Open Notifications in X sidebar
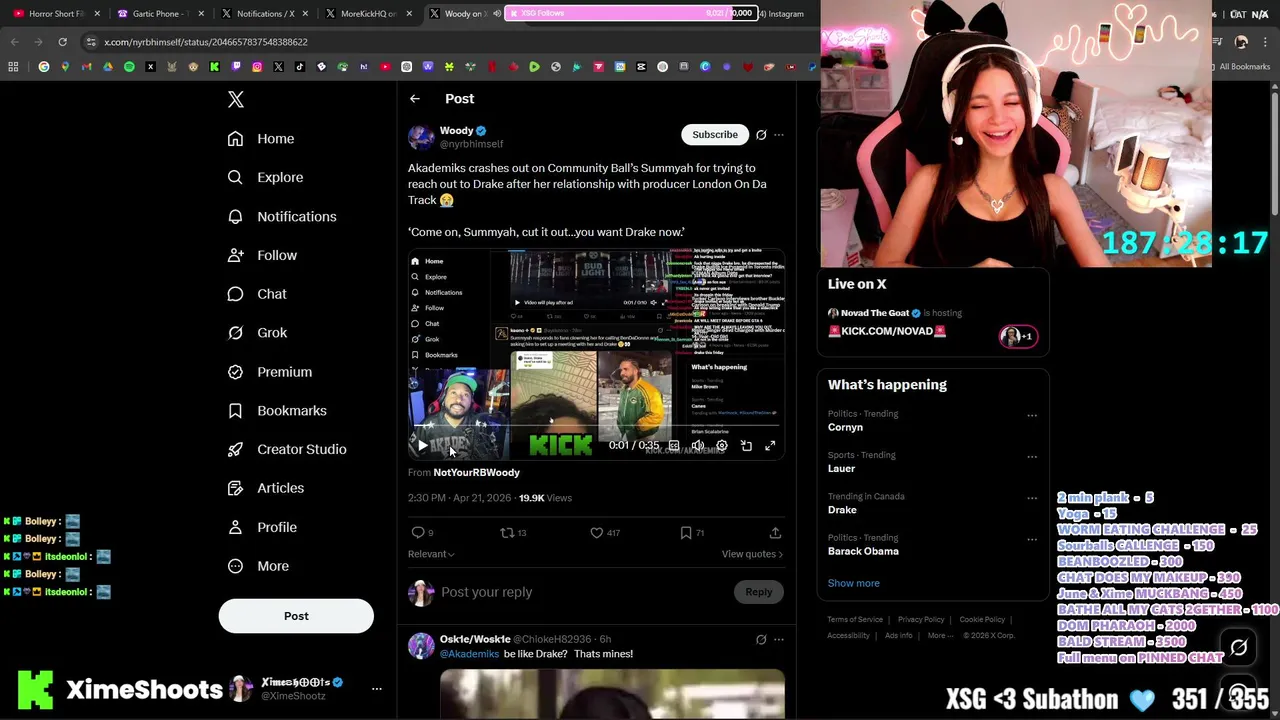 coord(282,216)
